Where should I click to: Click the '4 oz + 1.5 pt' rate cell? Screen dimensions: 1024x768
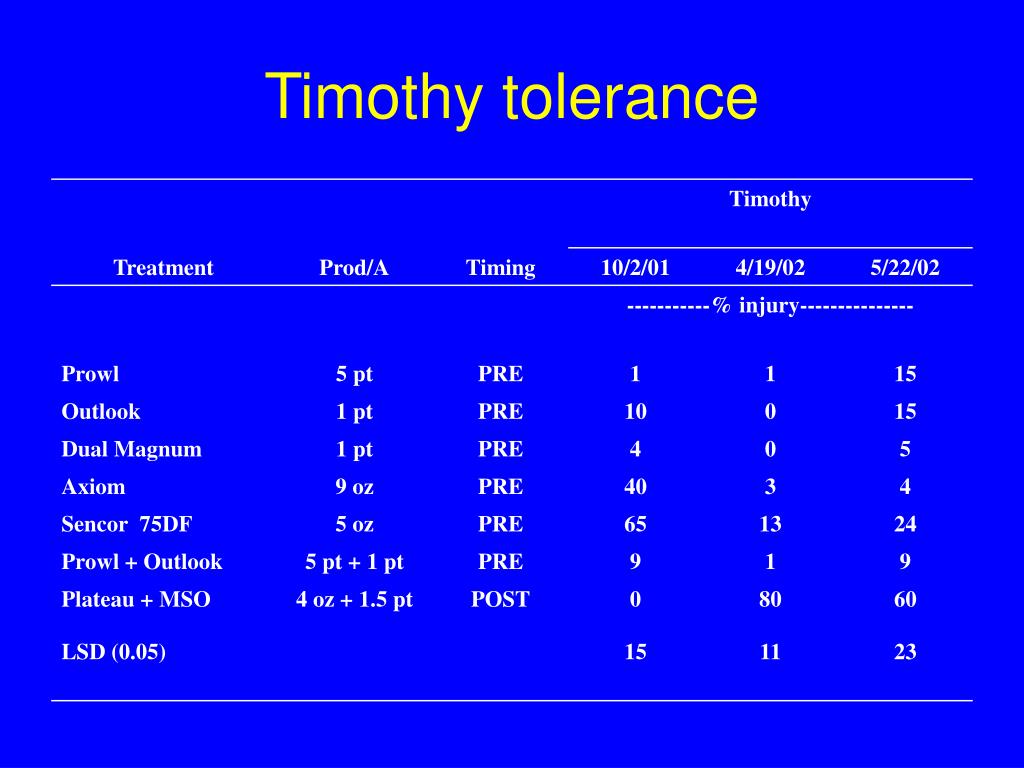tap(354, 600)
